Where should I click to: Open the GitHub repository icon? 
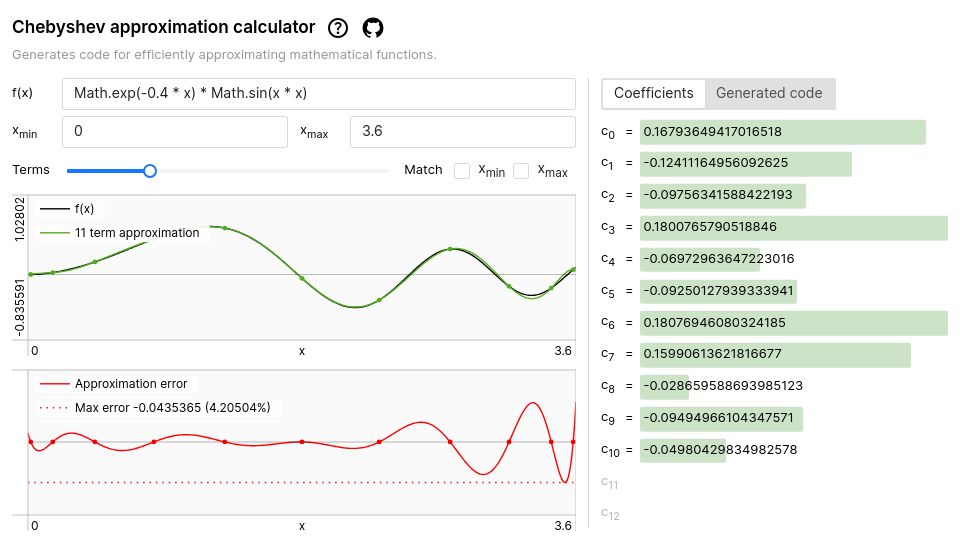coord(373,28)
